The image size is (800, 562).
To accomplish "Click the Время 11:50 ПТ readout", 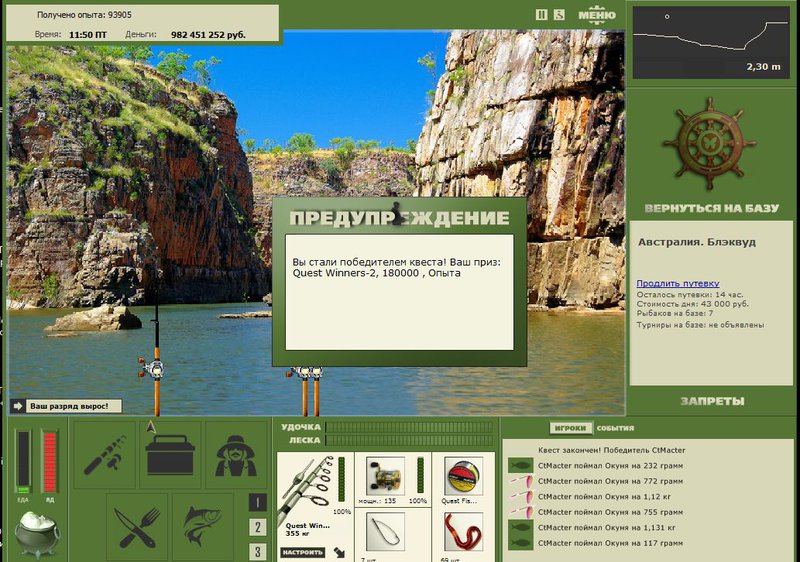I will [71, 35].
